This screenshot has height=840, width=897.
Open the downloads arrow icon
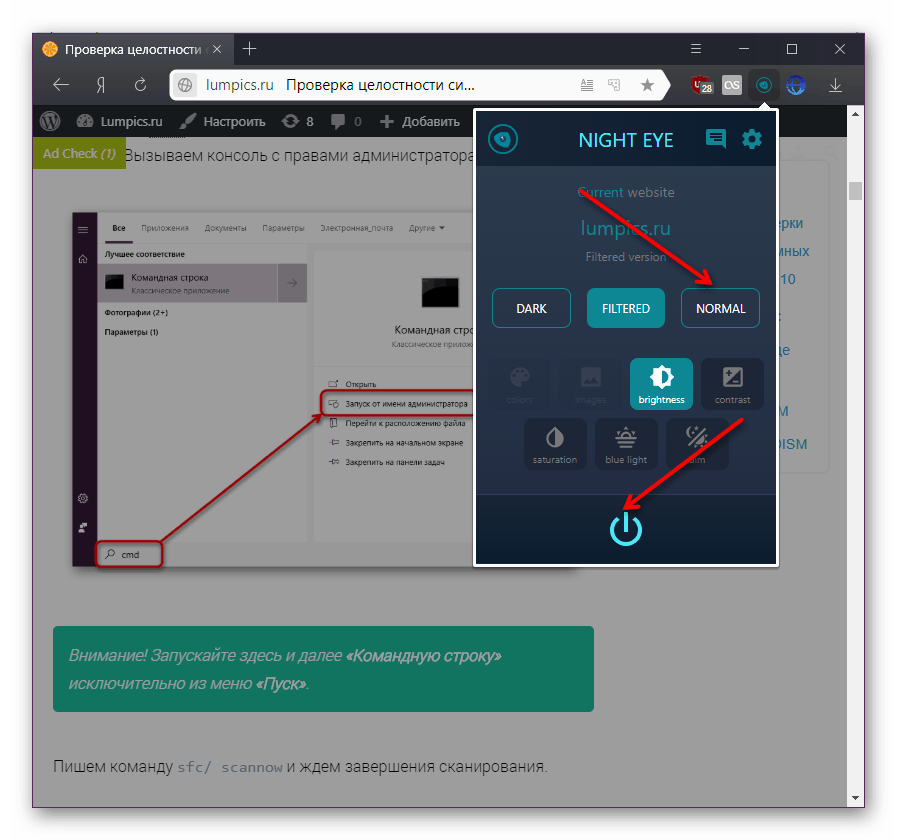pos(835,85)
